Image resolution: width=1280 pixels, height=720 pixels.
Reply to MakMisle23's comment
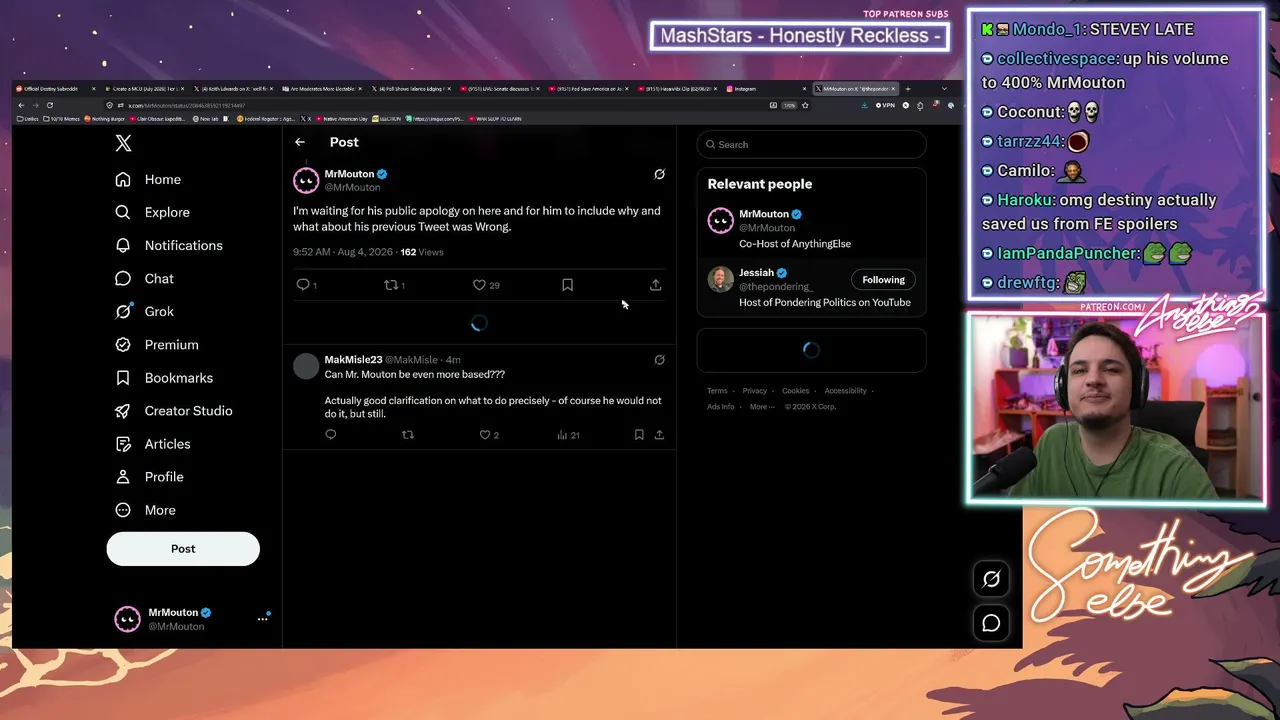coord(331,435)
